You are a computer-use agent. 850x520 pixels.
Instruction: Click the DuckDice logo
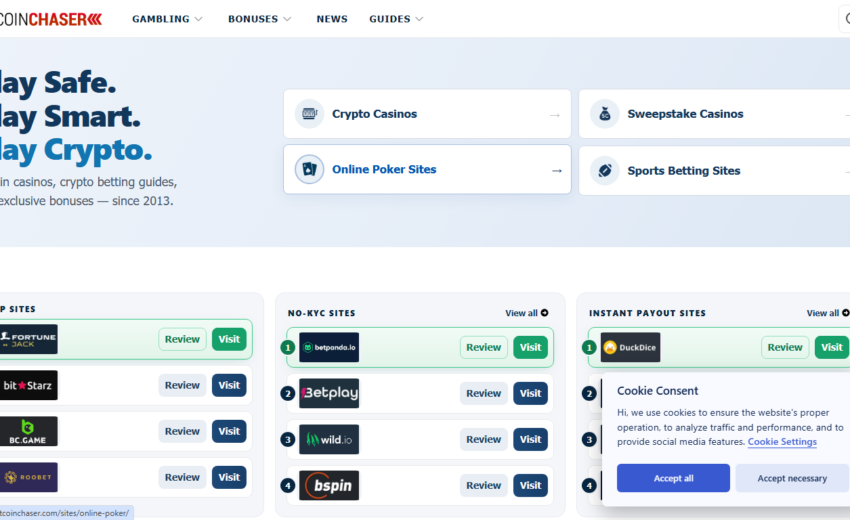630,348
